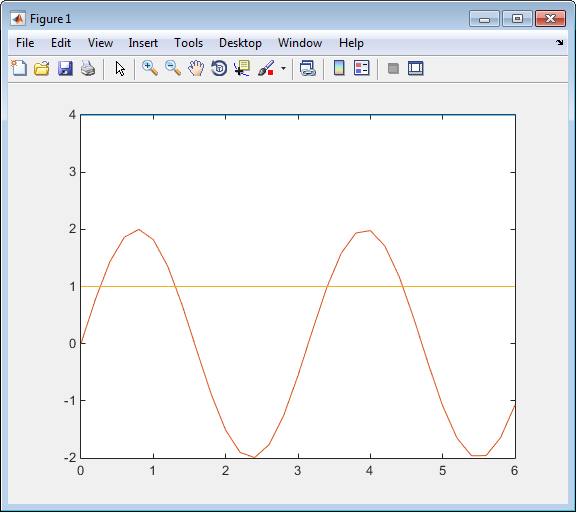Select the Brush data tool

pyautogui.click(x=266, y=68)
